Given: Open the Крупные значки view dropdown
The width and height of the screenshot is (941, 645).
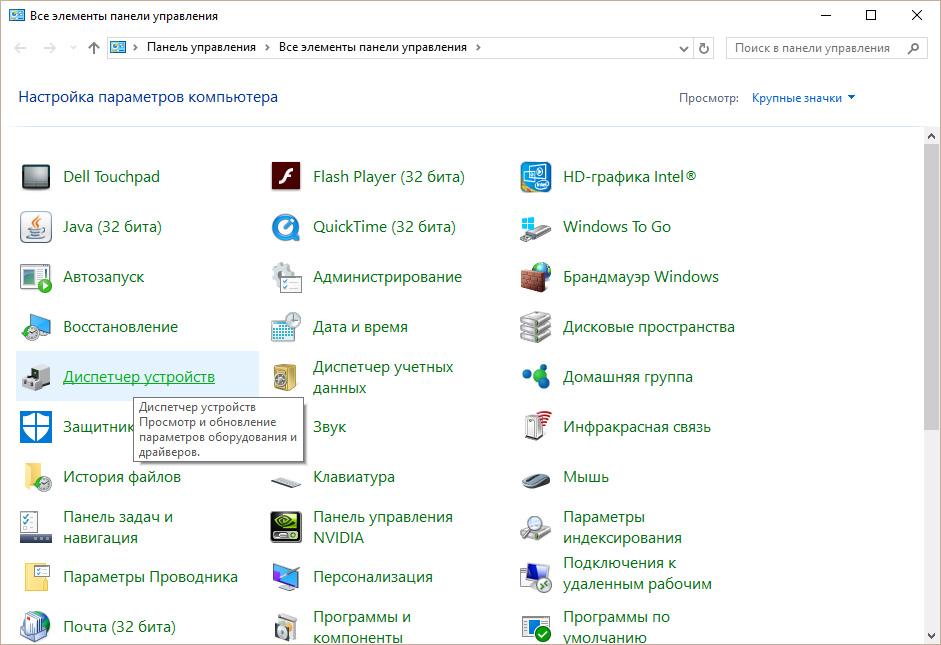Looking at the screenshot, I should click(x=803, y=98).
